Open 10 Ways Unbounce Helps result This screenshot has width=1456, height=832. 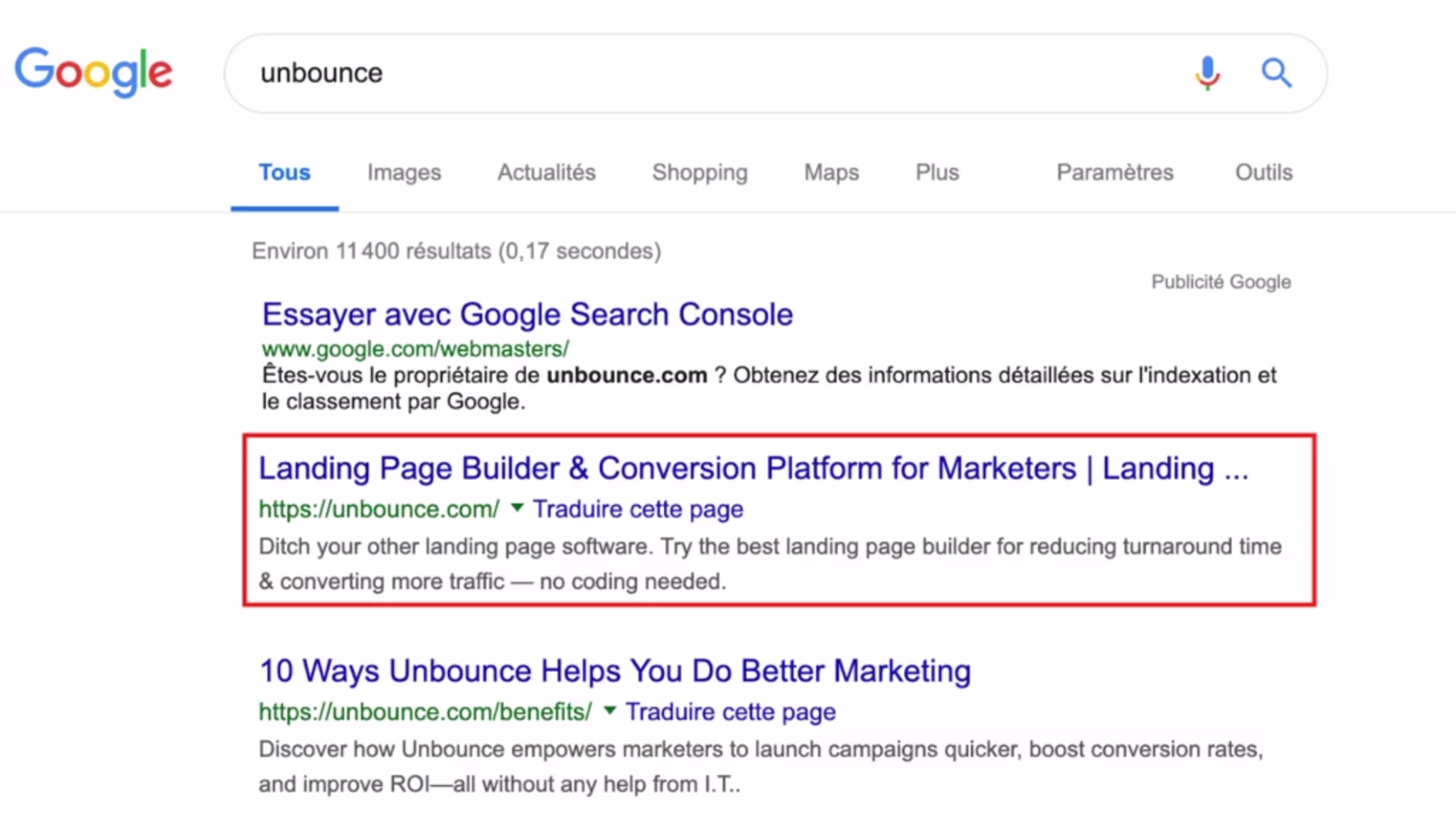[x=615, y=671]
